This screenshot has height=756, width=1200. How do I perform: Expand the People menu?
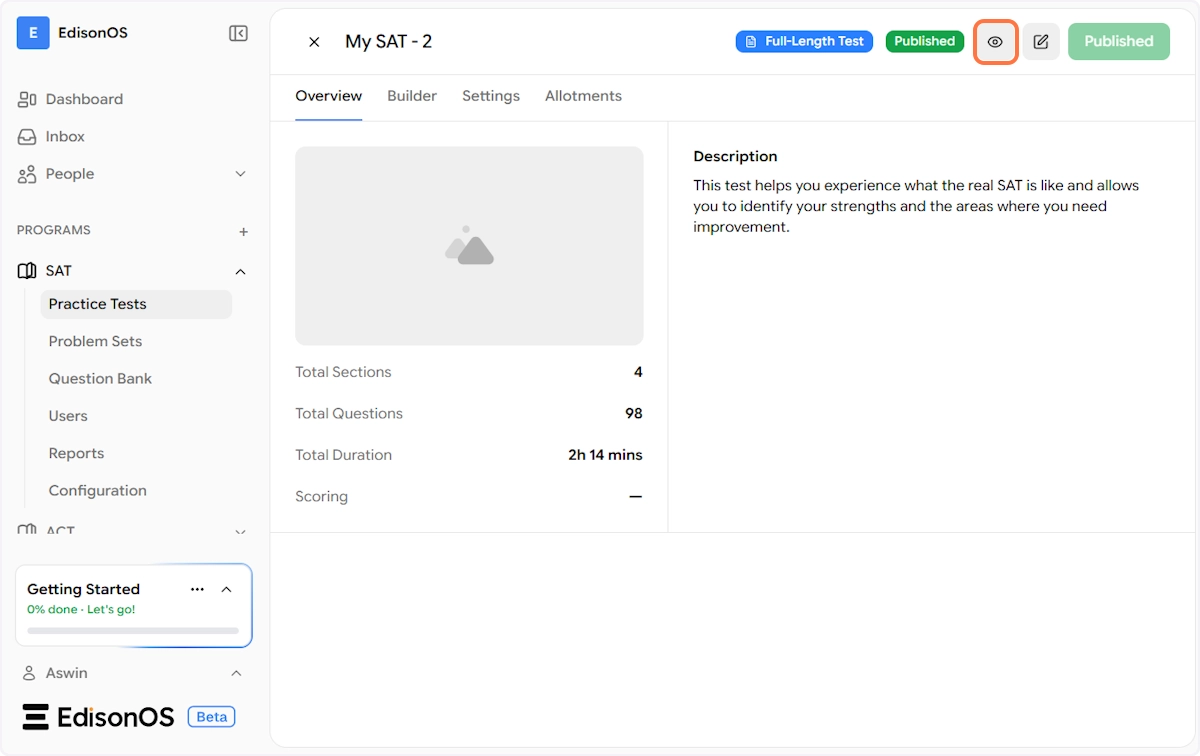pyautogui.click(x=240, y=174)
